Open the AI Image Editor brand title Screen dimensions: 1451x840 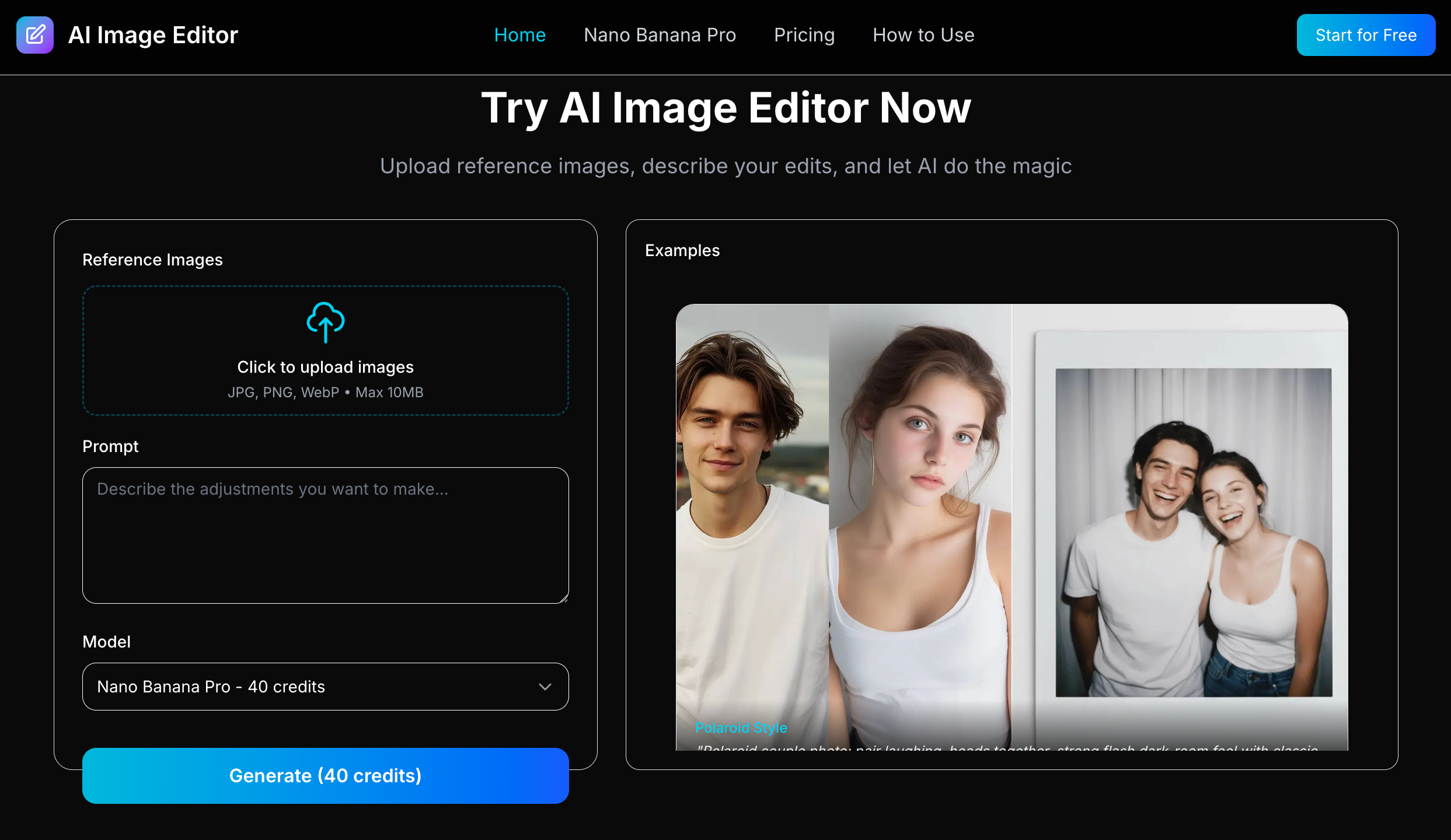(x=153, y=35)
